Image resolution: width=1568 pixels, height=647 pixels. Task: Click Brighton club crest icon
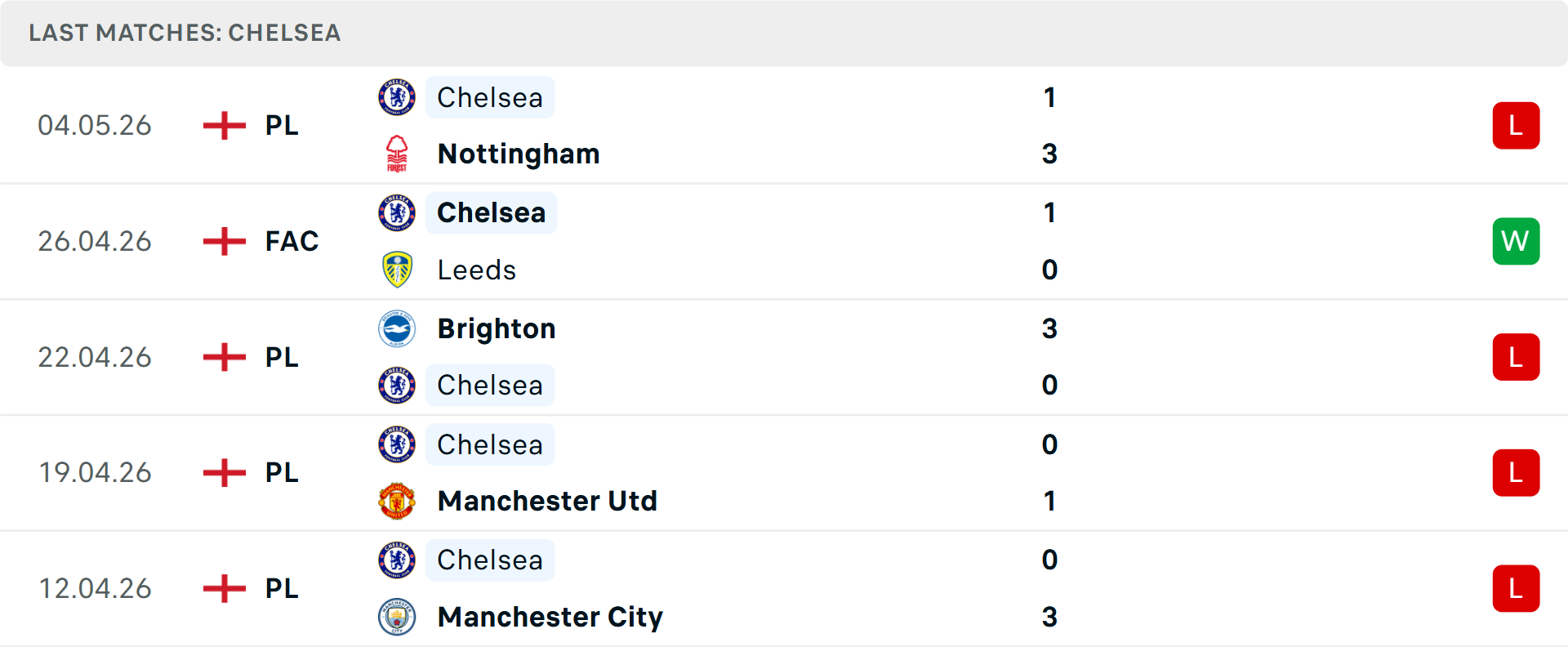[x=397, y=328]
